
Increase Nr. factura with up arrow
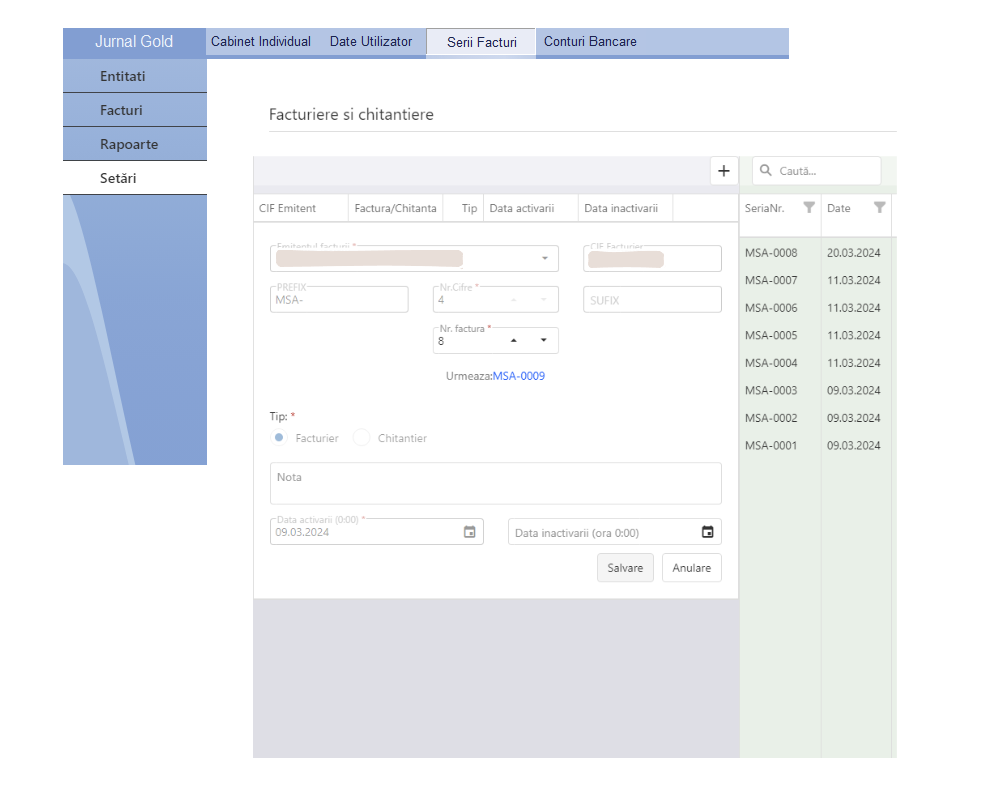click(x=513, y=340)
